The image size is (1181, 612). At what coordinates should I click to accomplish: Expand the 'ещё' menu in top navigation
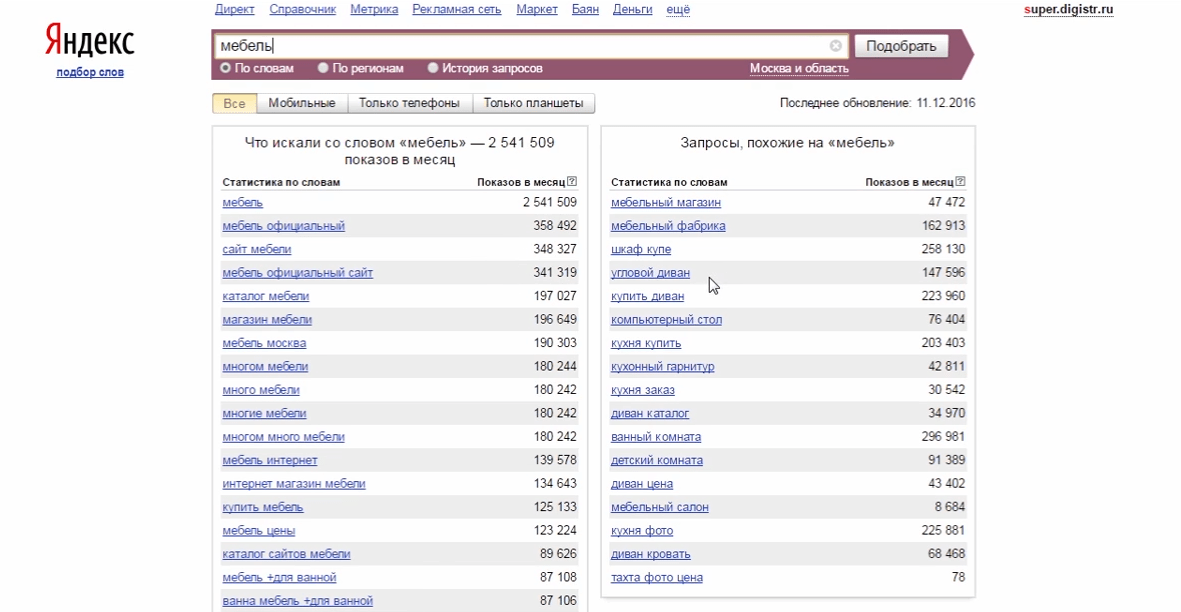677,10
